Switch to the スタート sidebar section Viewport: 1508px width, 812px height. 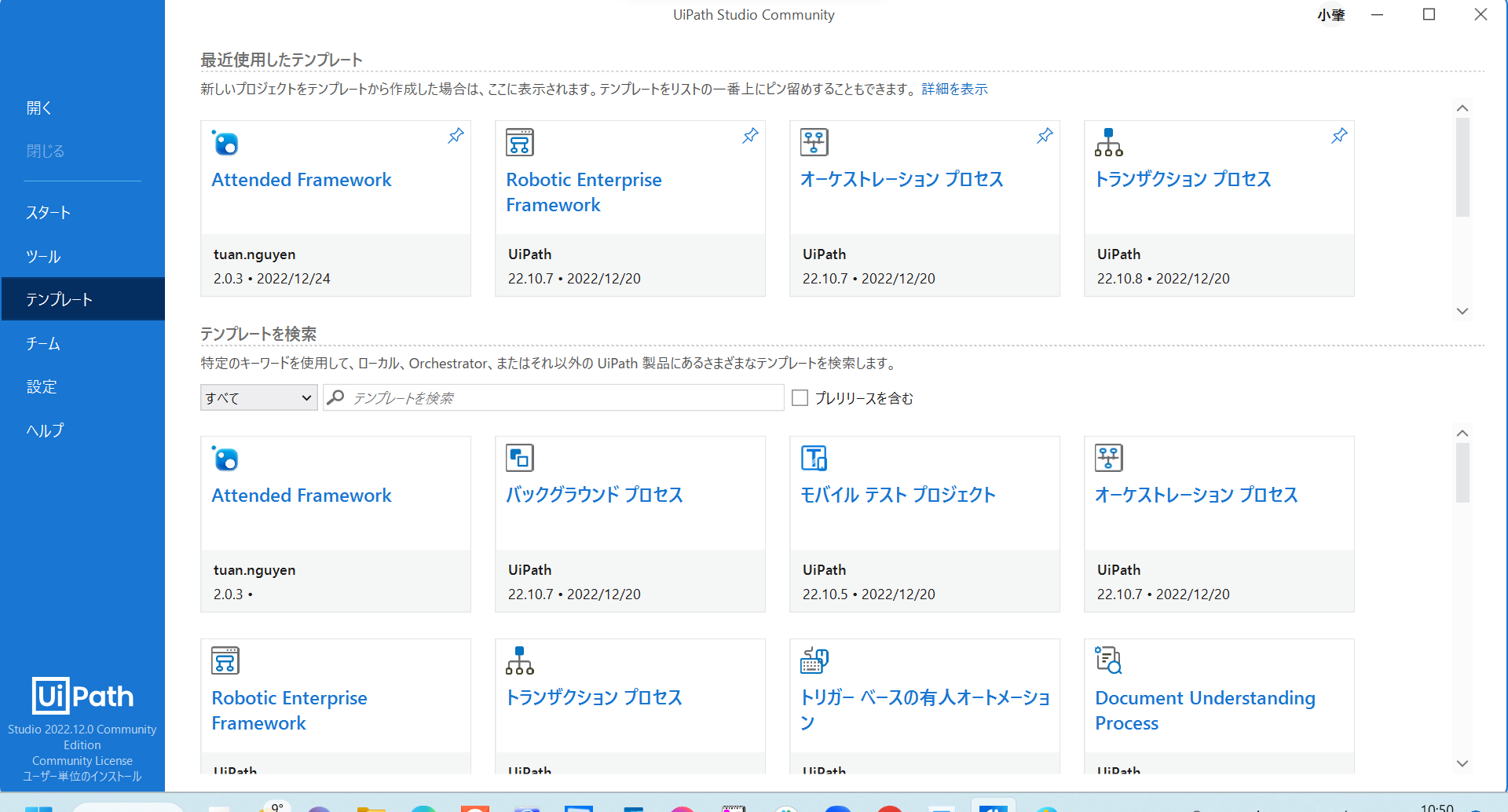tap(48, 212)
